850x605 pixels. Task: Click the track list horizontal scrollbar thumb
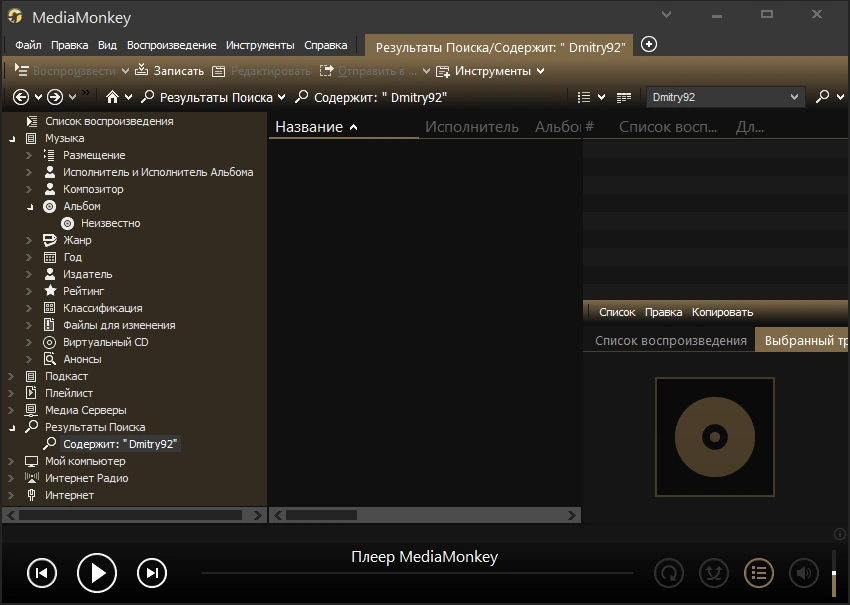coord(321,515)
